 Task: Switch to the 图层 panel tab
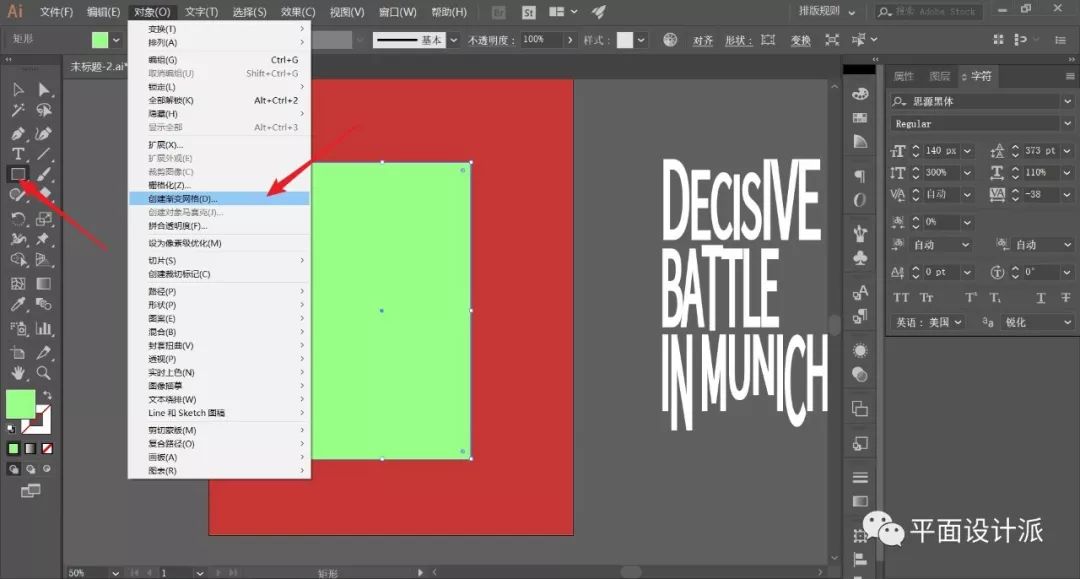939,76
